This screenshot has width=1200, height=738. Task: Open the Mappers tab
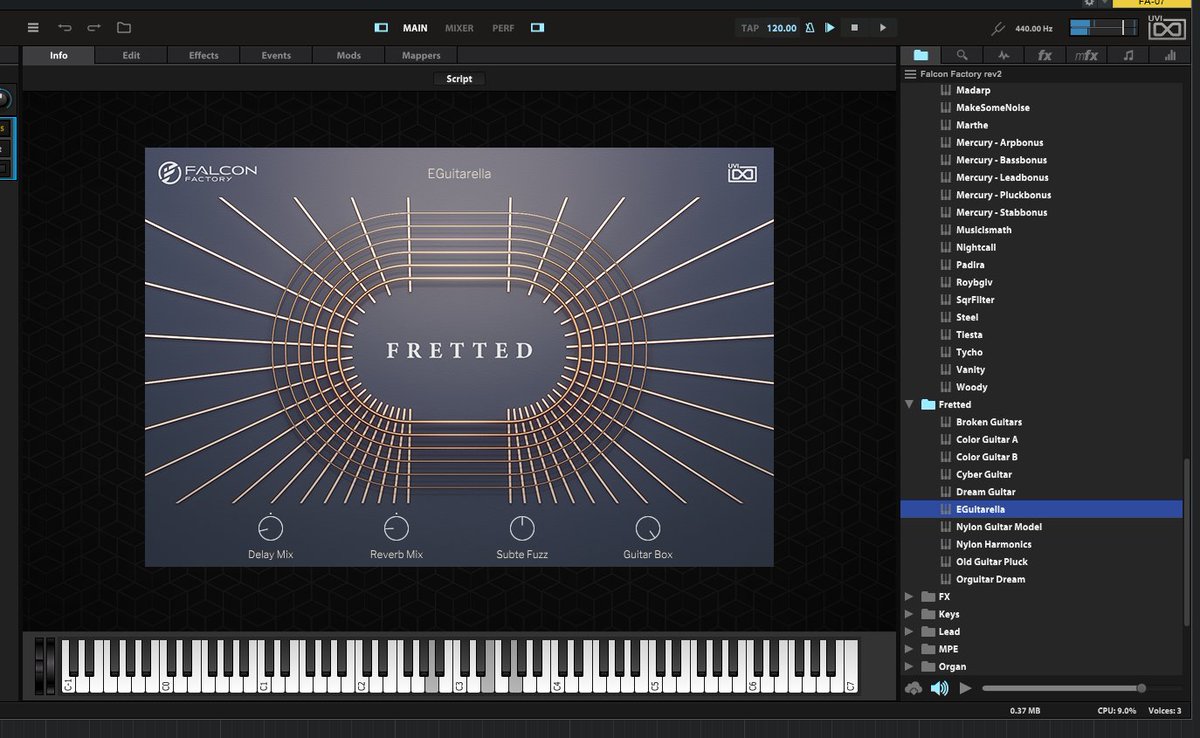tap(422, 55)
